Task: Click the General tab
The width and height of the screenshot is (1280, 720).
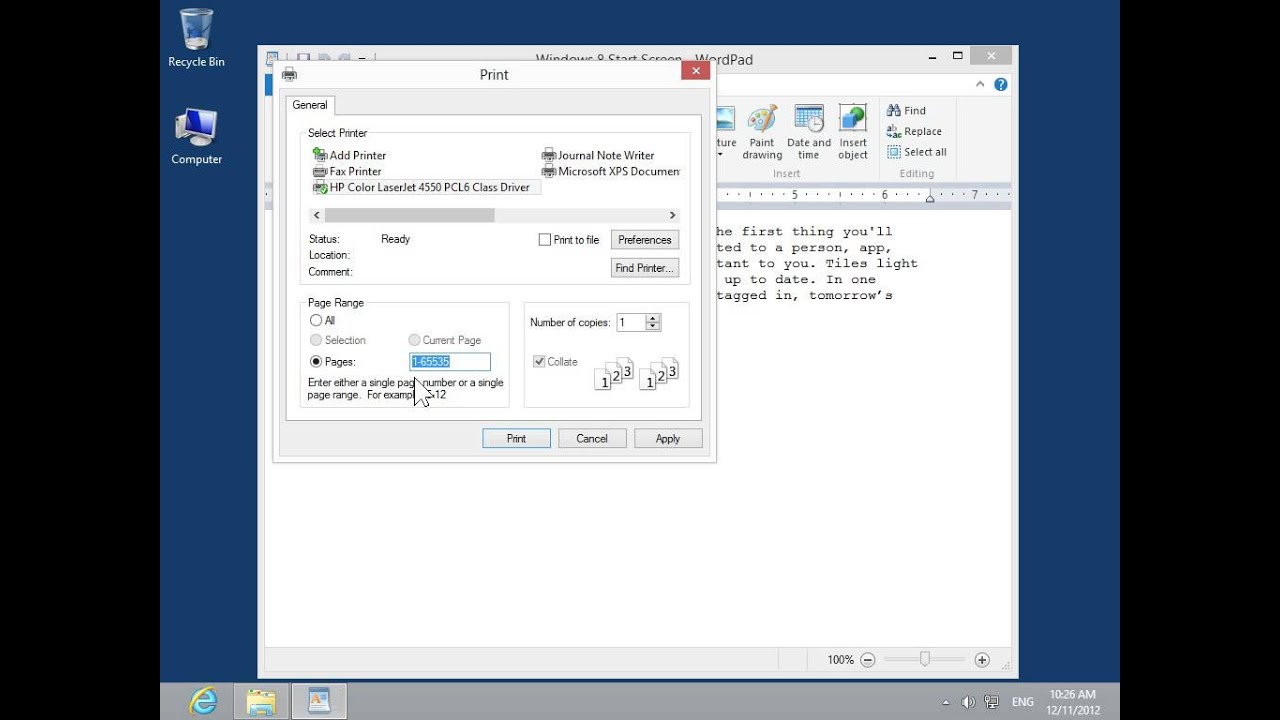Action: pos(310,105)
